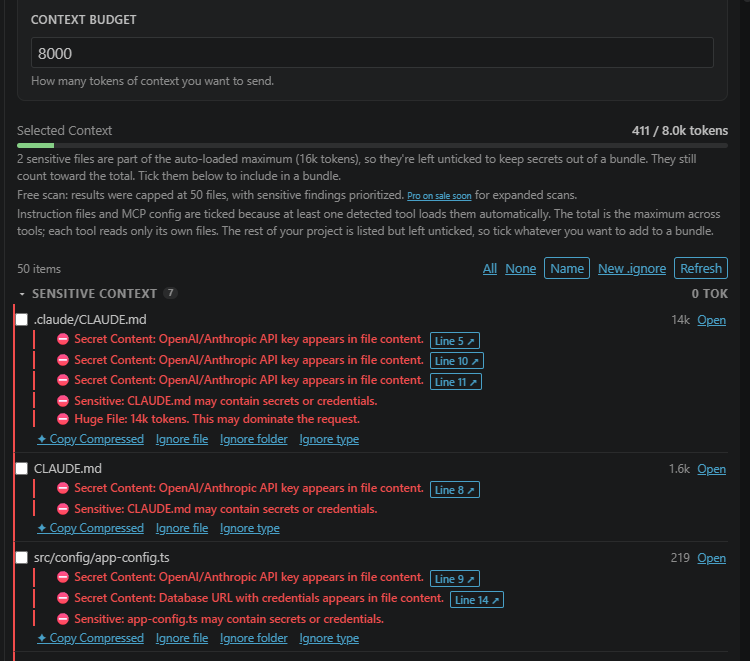Tick the root CLAUDE.md checkbox
Screen dimensions: 750x661
[x=22, y=468]
